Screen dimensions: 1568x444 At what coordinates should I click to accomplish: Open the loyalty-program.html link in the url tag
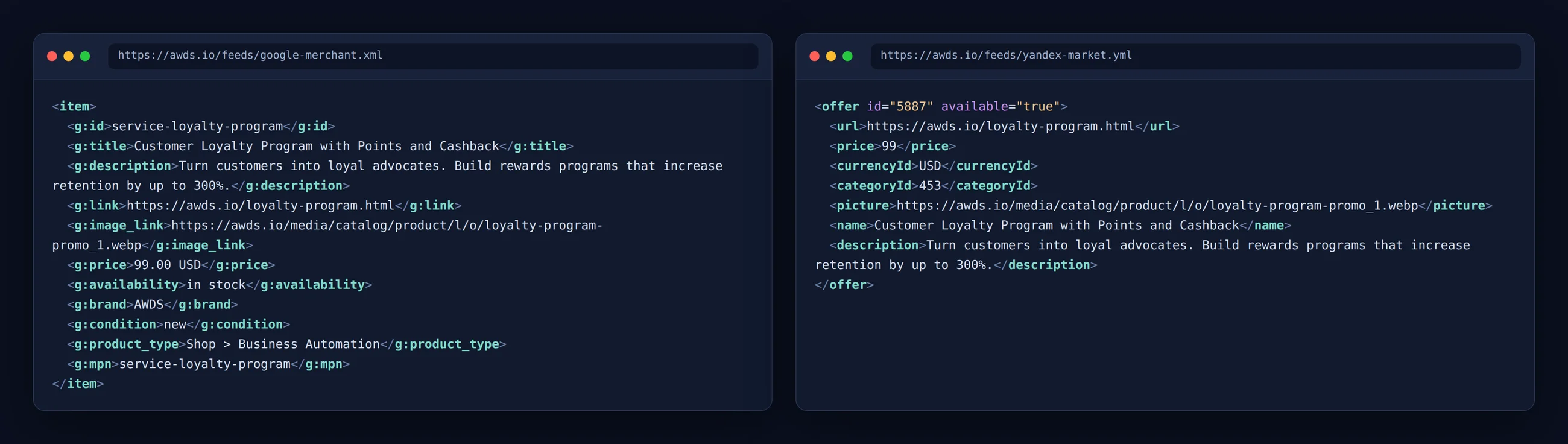coord(1001,127)
